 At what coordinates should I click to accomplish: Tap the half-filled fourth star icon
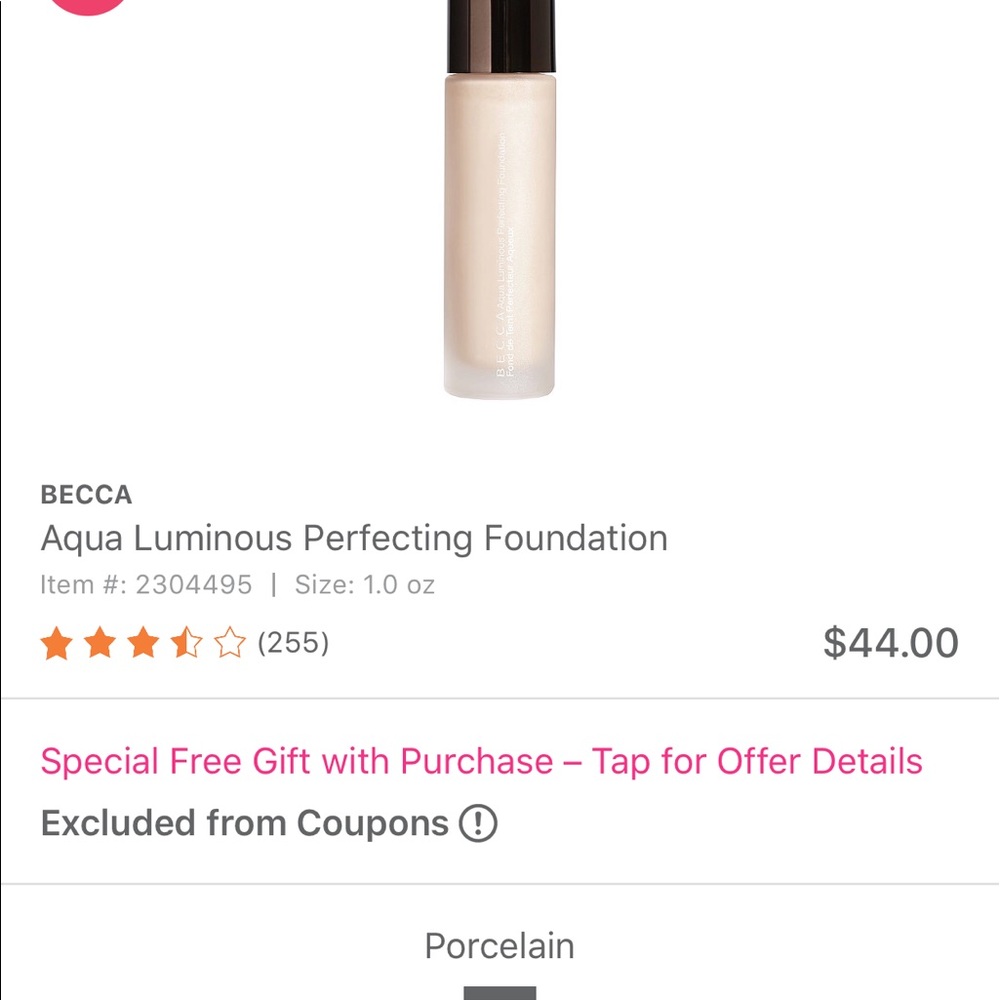(186, 643)
